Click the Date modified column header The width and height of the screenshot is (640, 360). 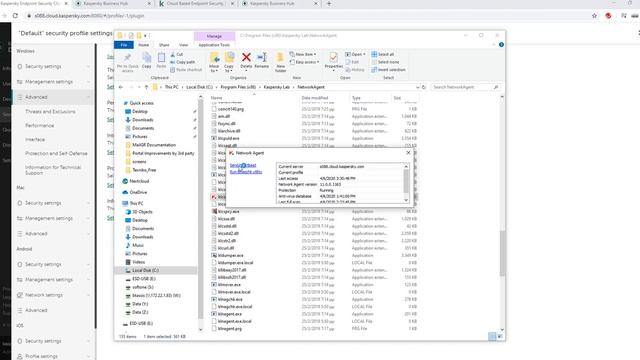pyautogui.click(x=314, y=98)
